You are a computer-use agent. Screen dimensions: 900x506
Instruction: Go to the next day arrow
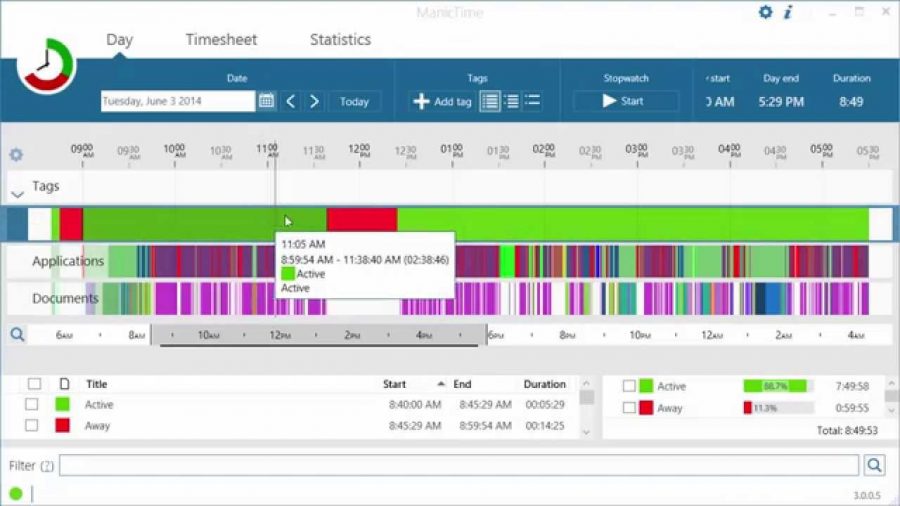(x=314, y=102)
